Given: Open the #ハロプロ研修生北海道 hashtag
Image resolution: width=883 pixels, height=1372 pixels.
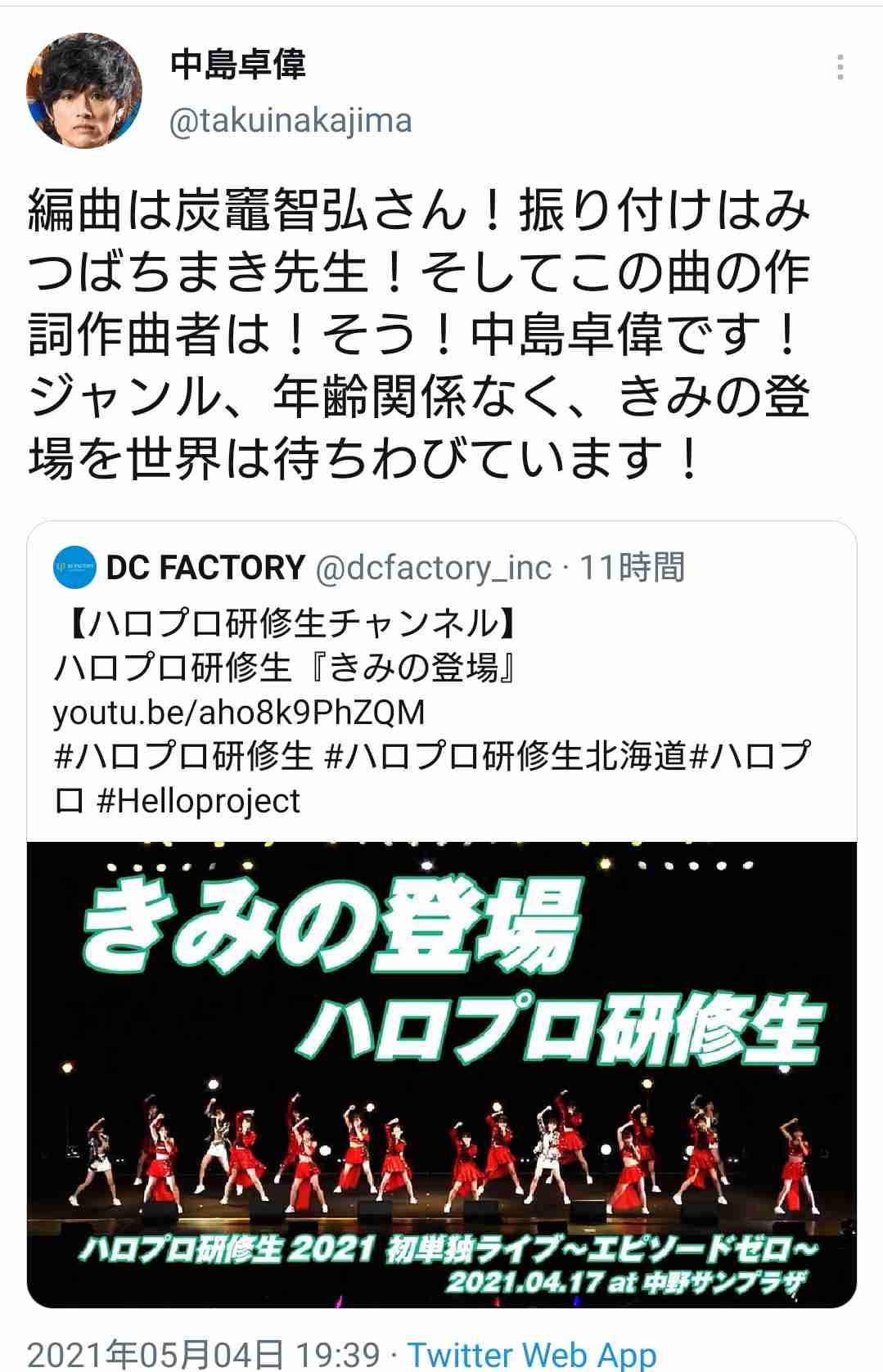Looking at the screenshot, I should pyautogui.click(x=507, y=756).
